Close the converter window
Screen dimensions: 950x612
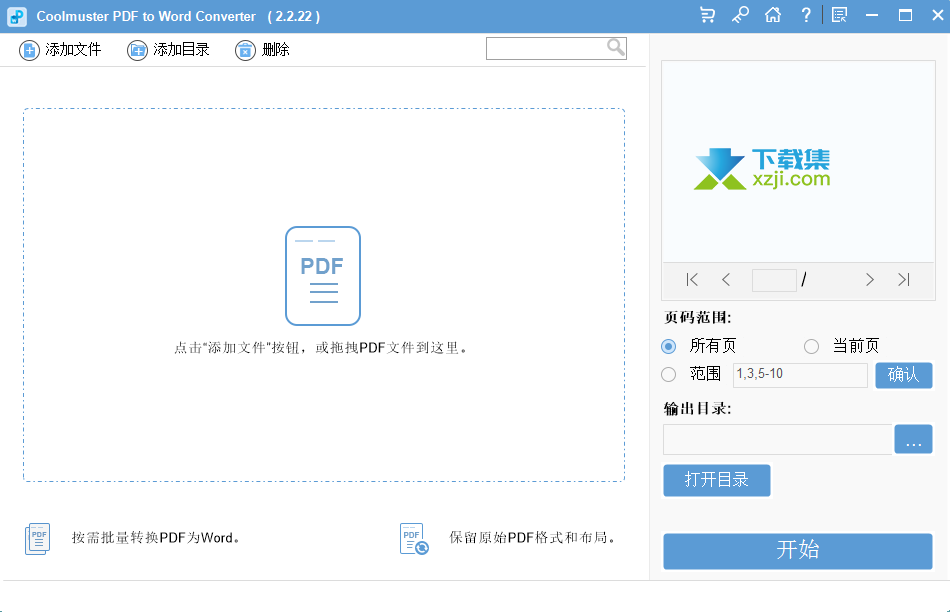937,15
